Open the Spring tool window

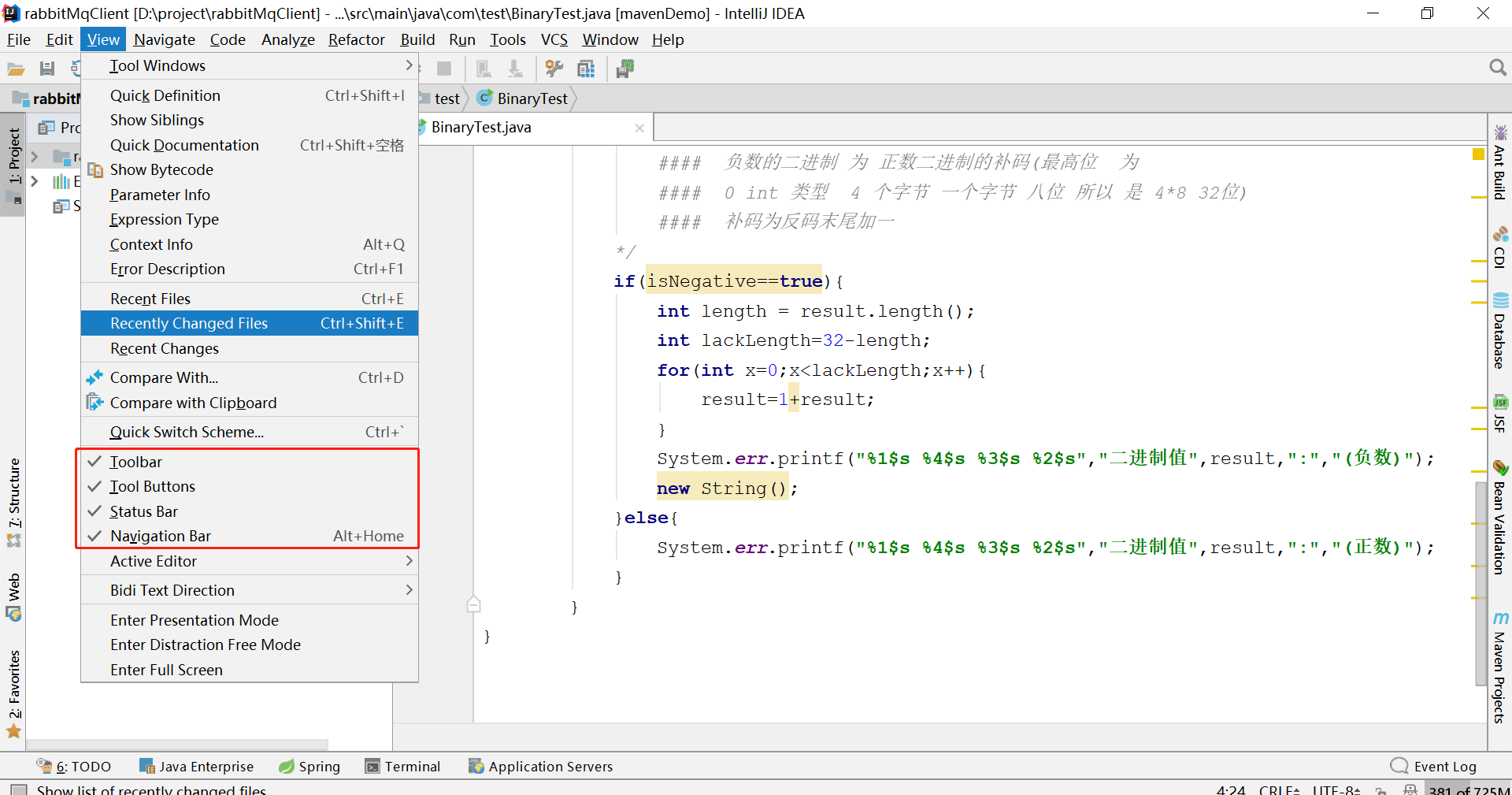pyautogui.click(x=309, y=767)
